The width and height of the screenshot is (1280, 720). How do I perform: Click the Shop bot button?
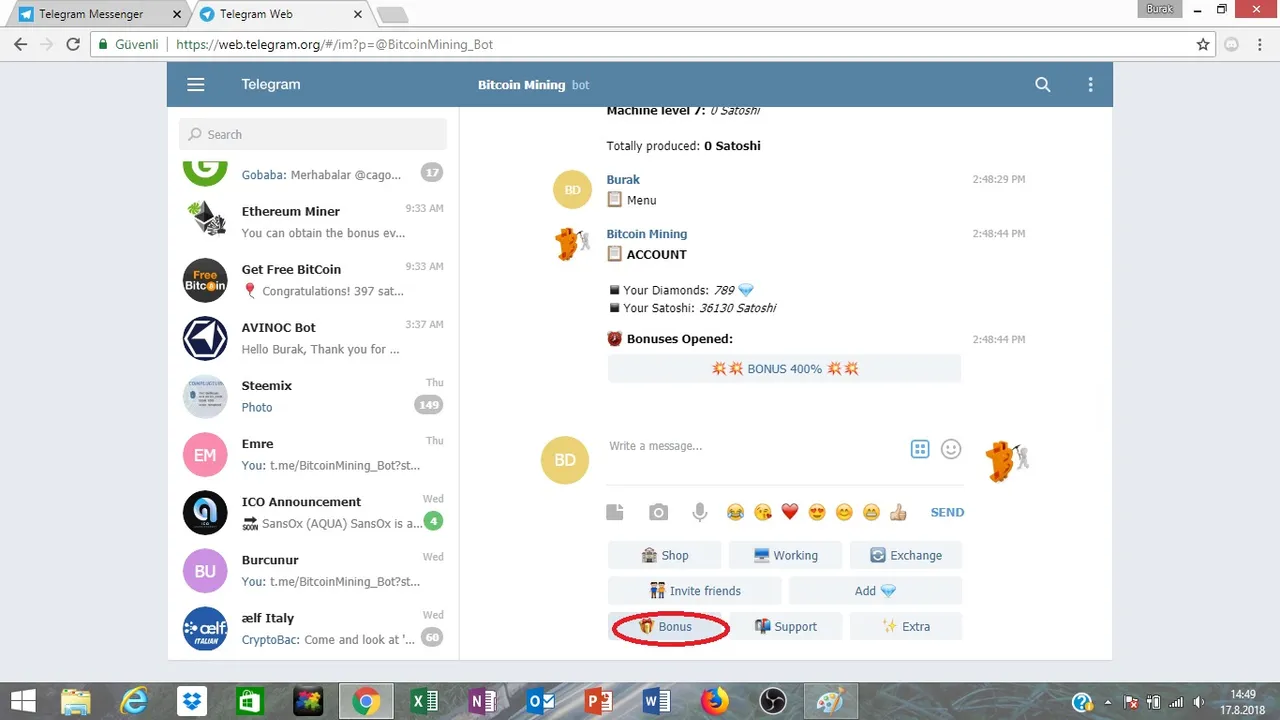664,555
